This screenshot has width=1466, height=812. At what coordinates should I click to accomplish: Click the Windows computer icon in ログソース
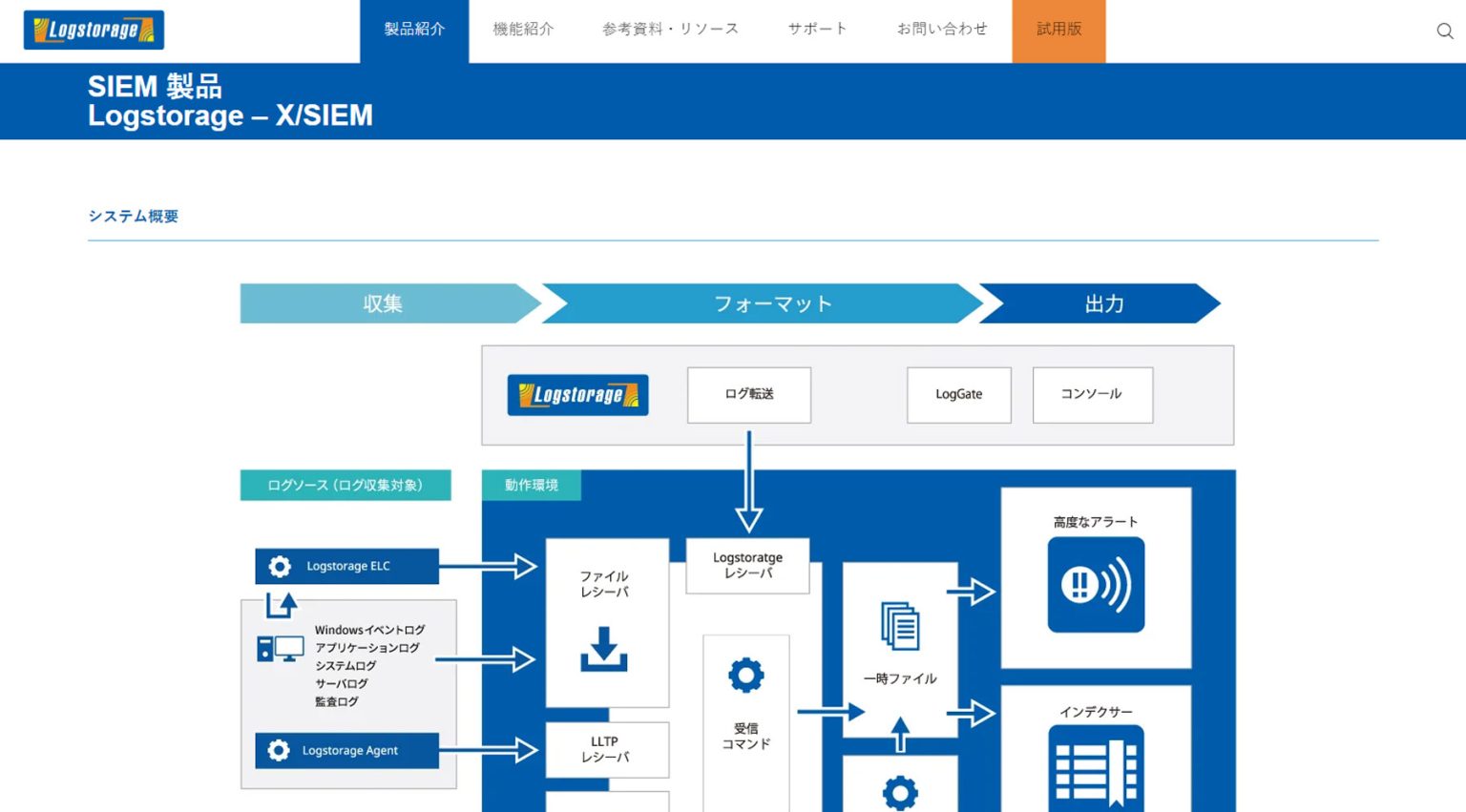tap(279, 647)
